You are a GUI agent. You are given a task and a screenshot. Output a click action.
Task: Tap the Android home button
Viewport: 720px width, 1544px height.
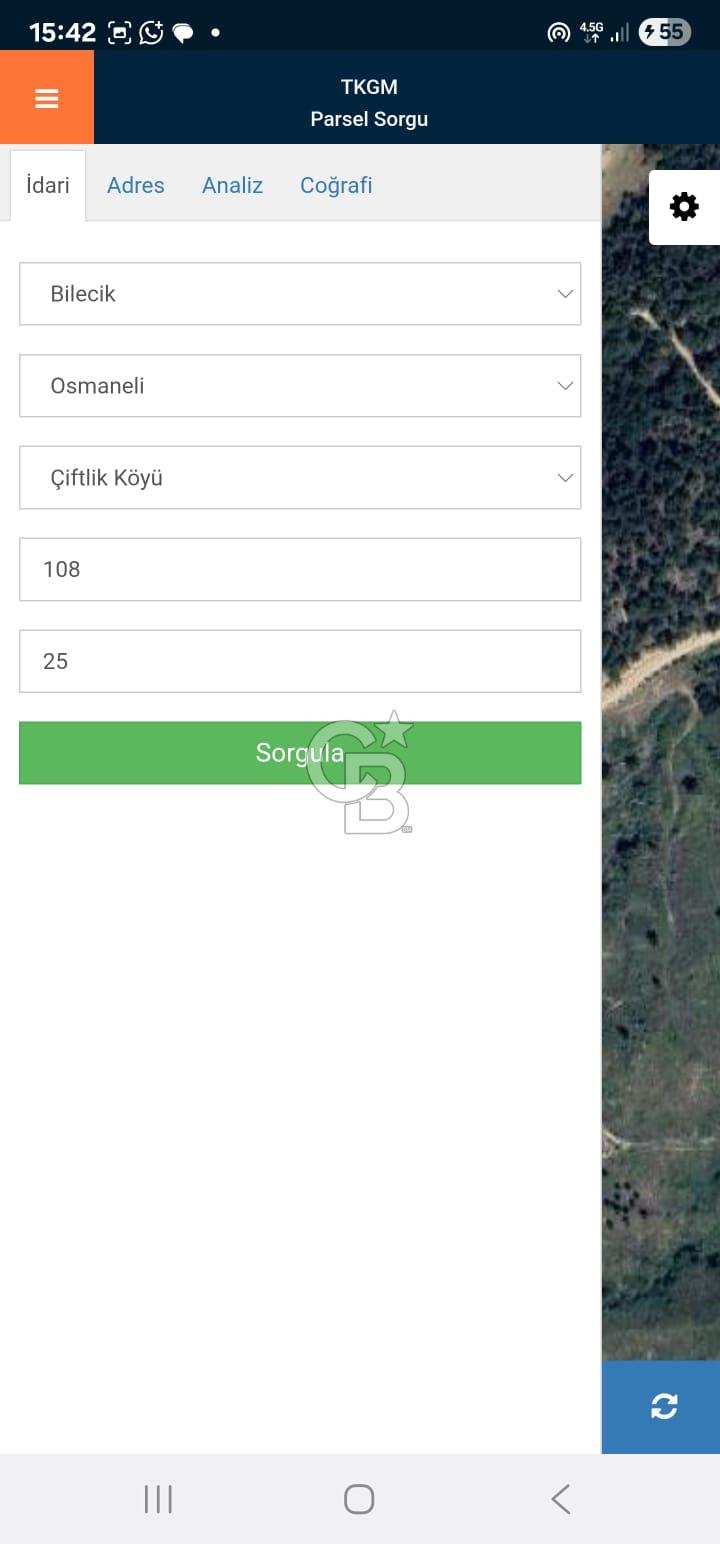pos(359,1498)
